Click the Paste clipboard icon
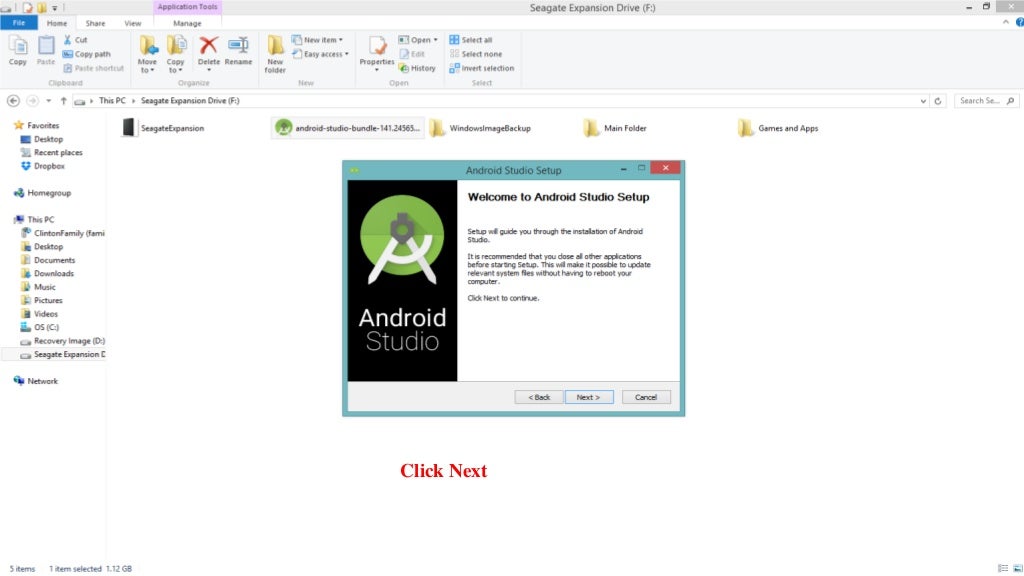The image size is (1024, 576). click(46, 50)
